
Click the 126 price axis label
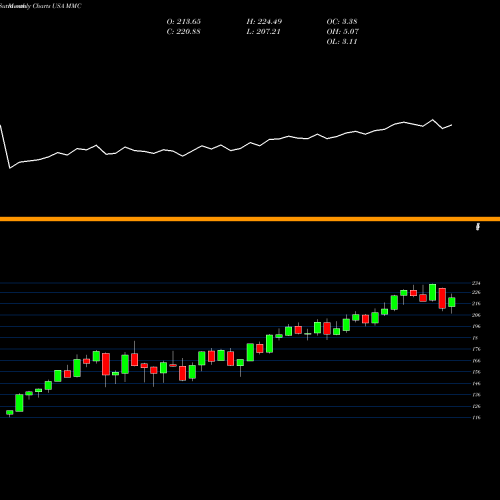pos(476,406)
